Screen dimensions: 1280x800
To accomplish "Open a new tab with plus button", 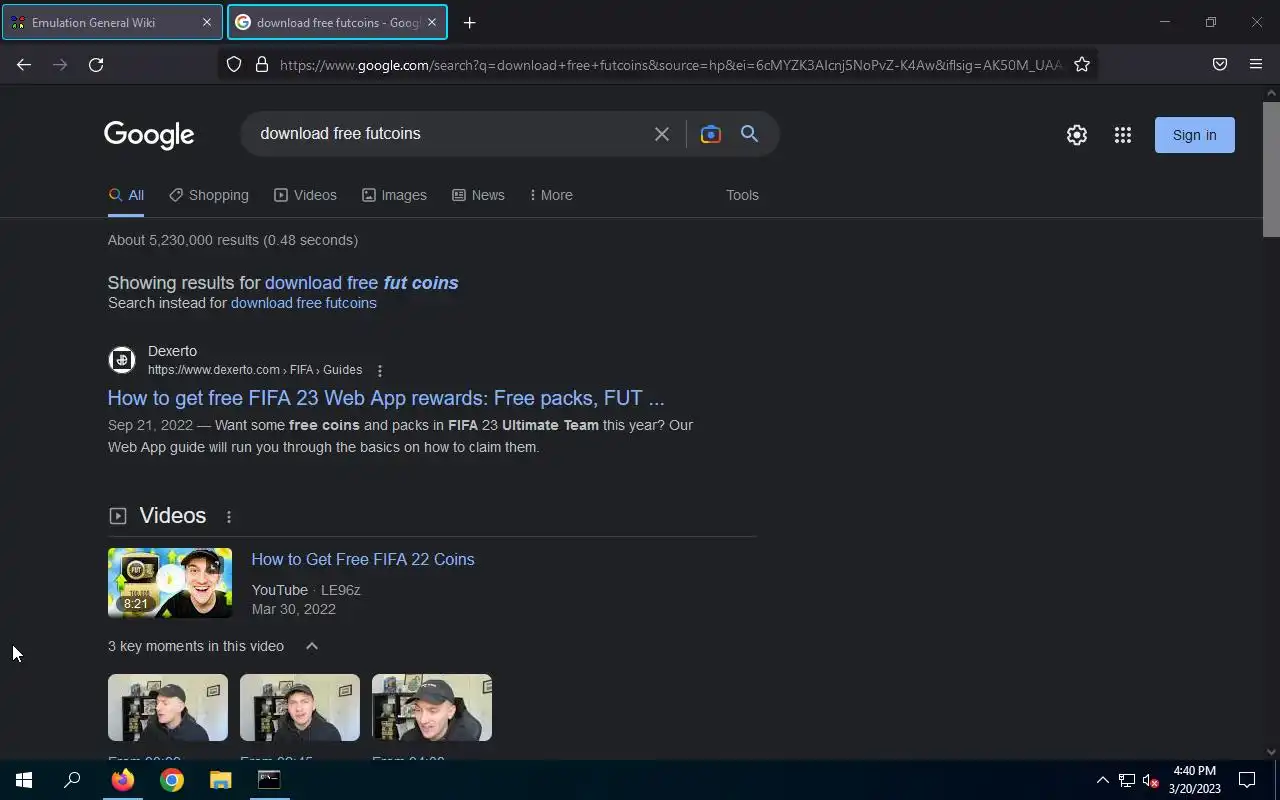I will tap(469, 22).
